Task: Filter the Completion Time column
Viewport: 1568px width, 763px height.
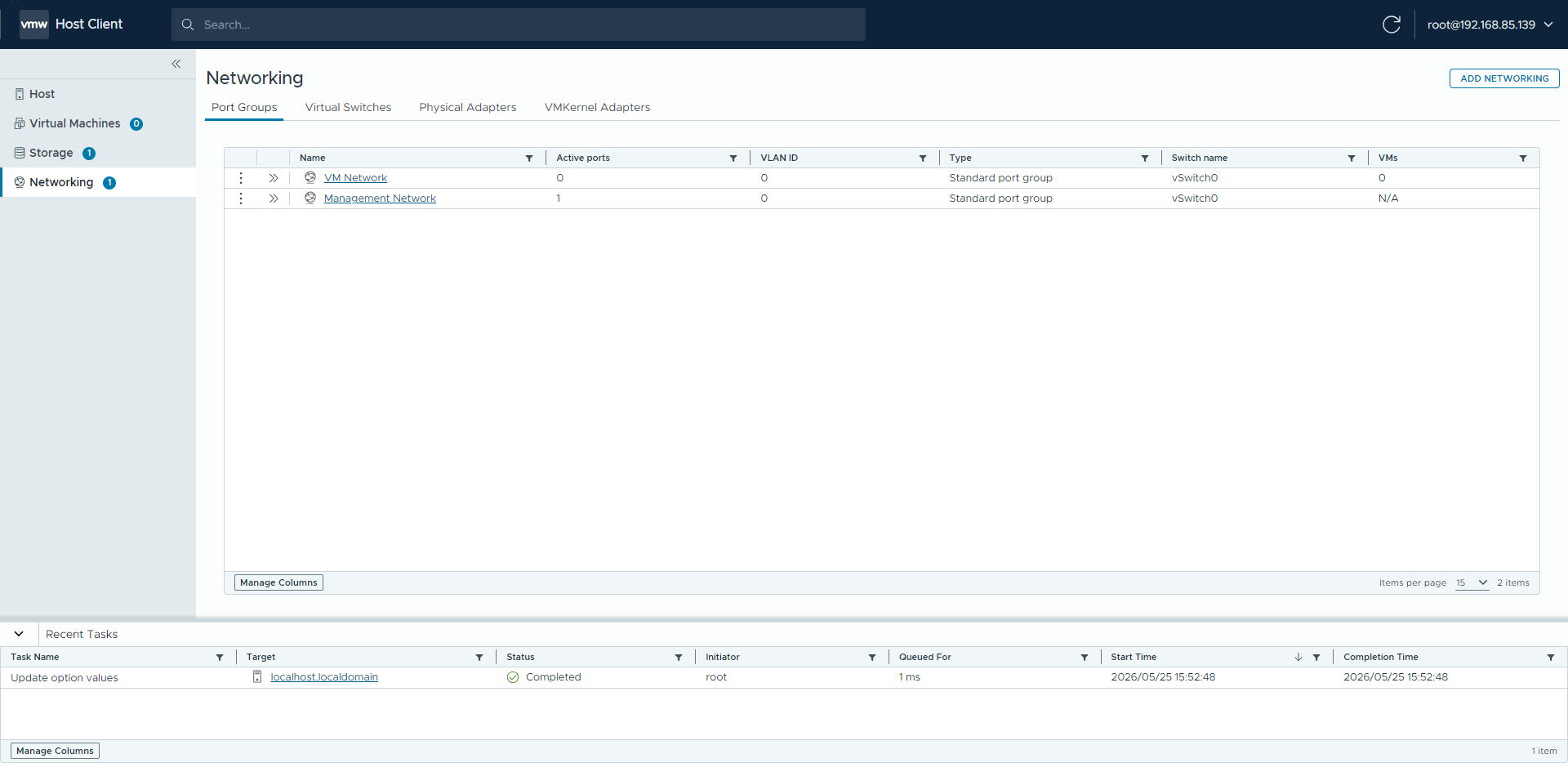Action: click(1551, 658)
